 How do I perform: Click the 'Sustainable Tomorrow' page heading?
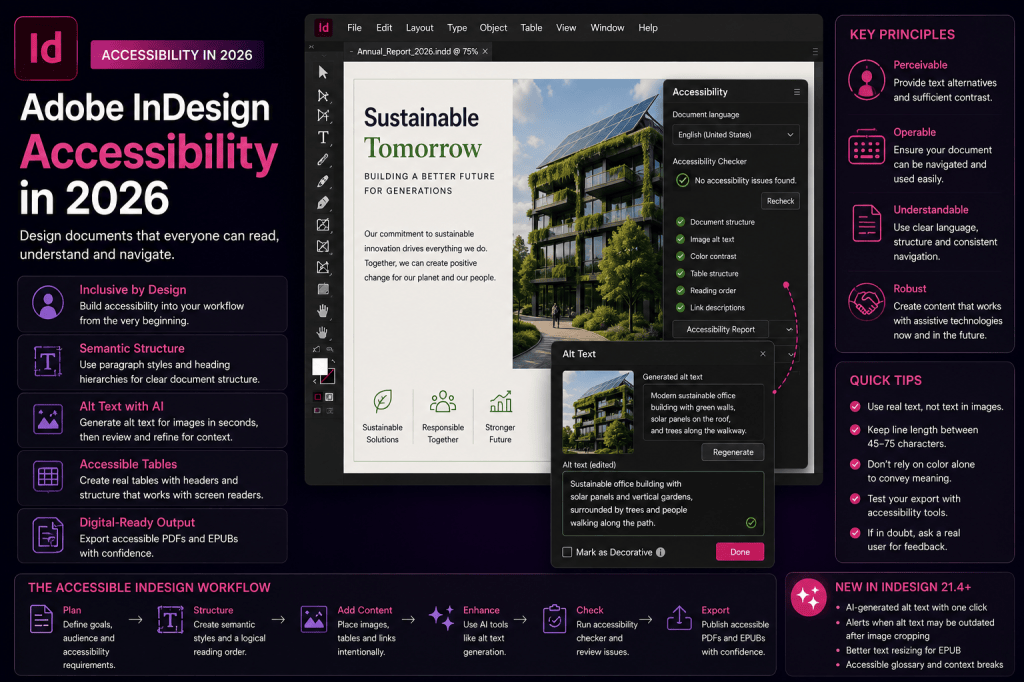(423, 133)
